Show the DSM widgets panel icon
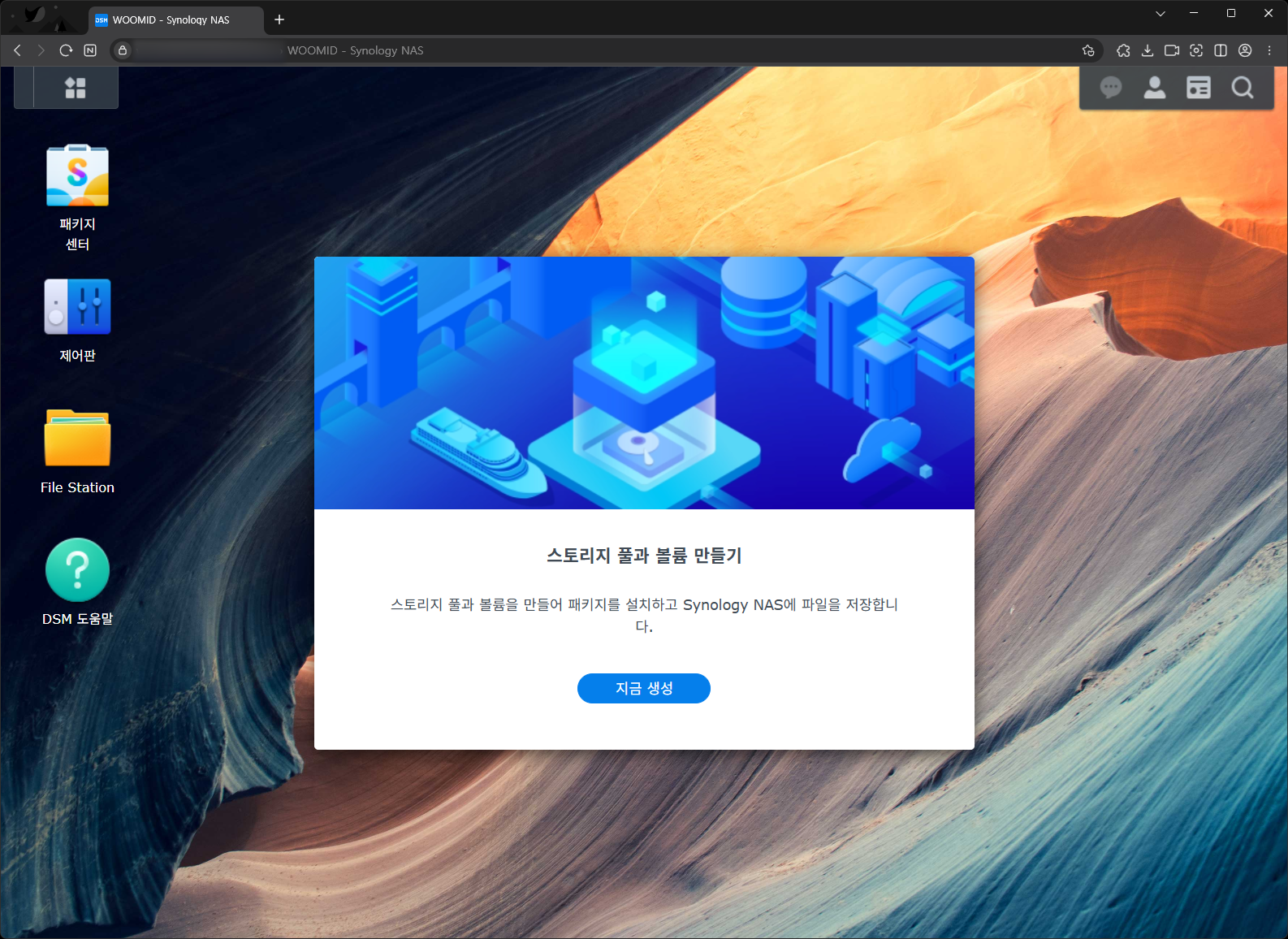 click(1199, 87)
